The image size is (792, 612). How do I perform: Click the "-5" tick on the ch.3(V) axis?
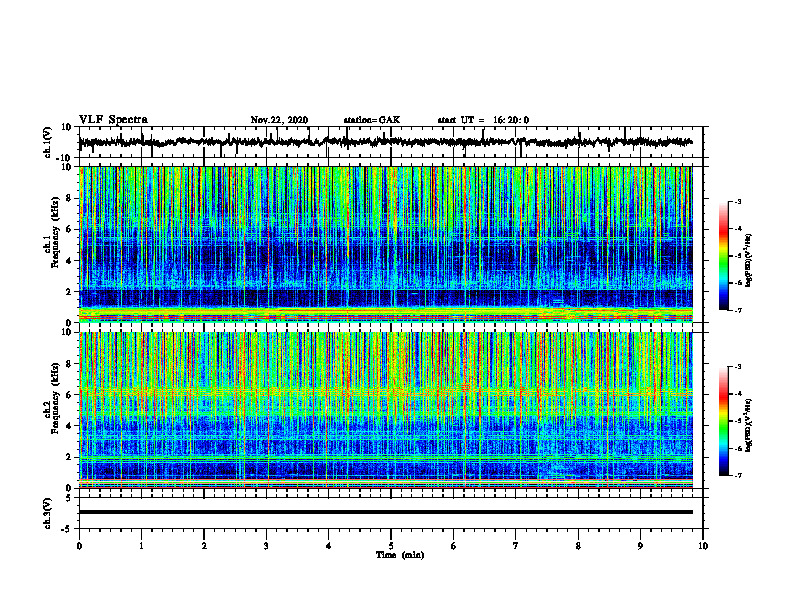(x=67, y=529)
